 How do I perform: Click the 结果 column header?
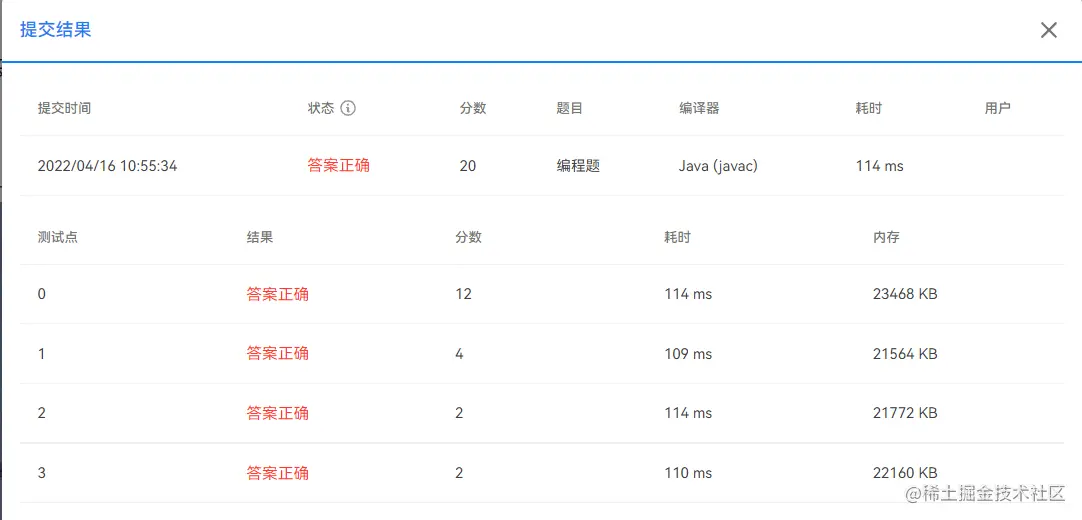tap(259, 237)
